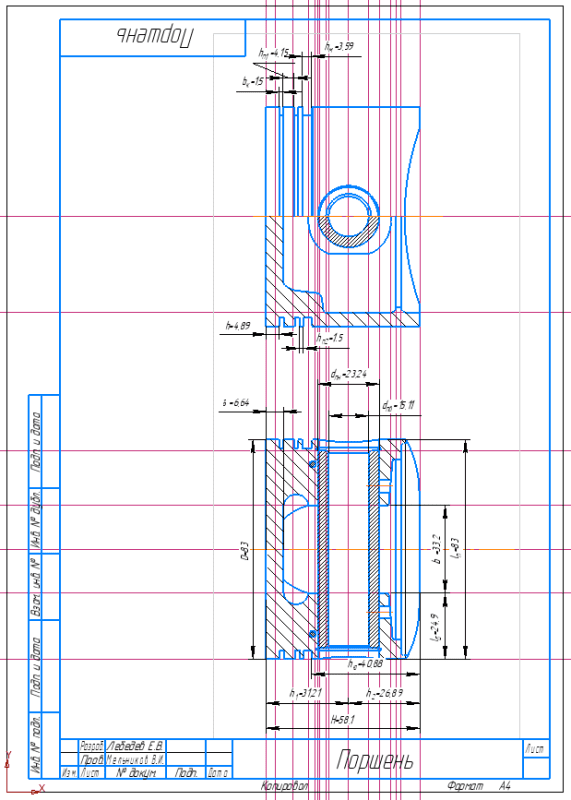Click the "Инв. № подл." side stamp
This screenshot has height=800, width=571.
(x=35, y=746)
